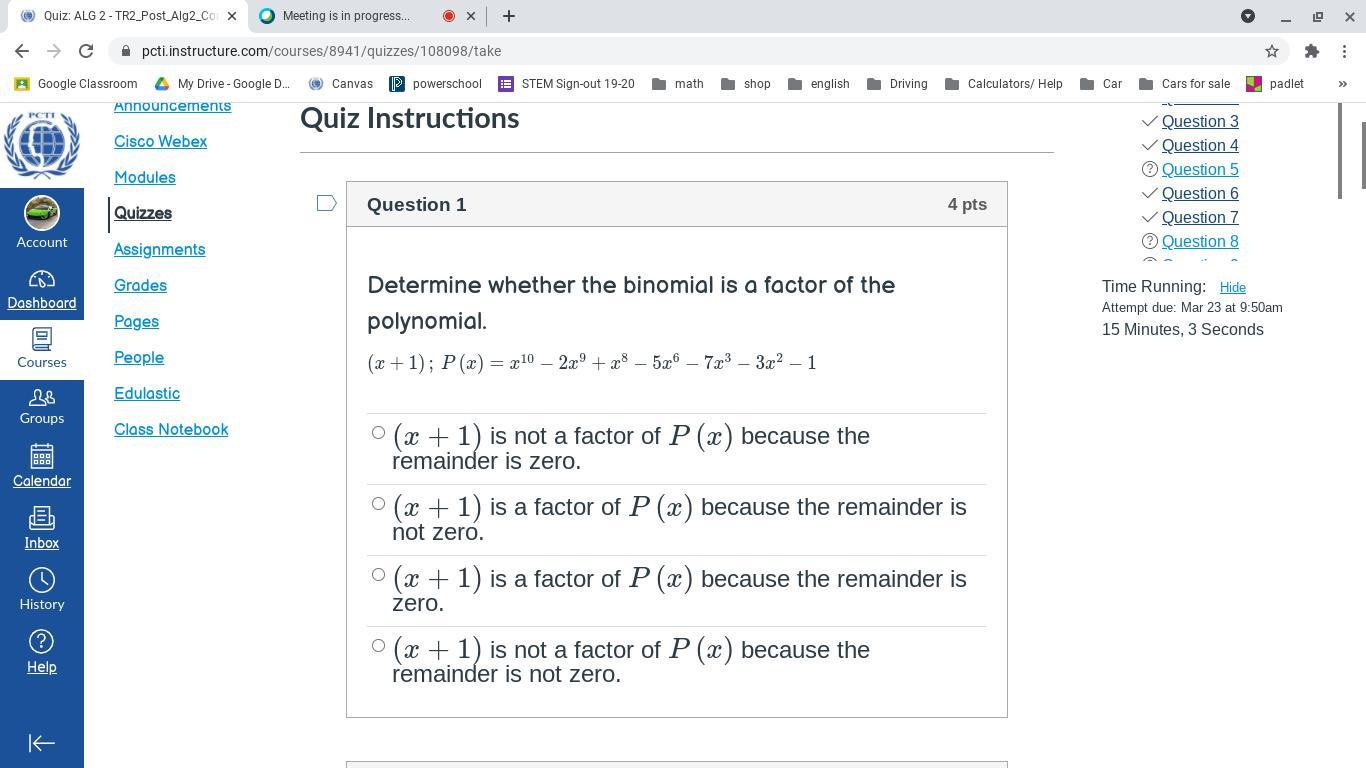Open Class Notebook in course navigation

click(171, 430)
